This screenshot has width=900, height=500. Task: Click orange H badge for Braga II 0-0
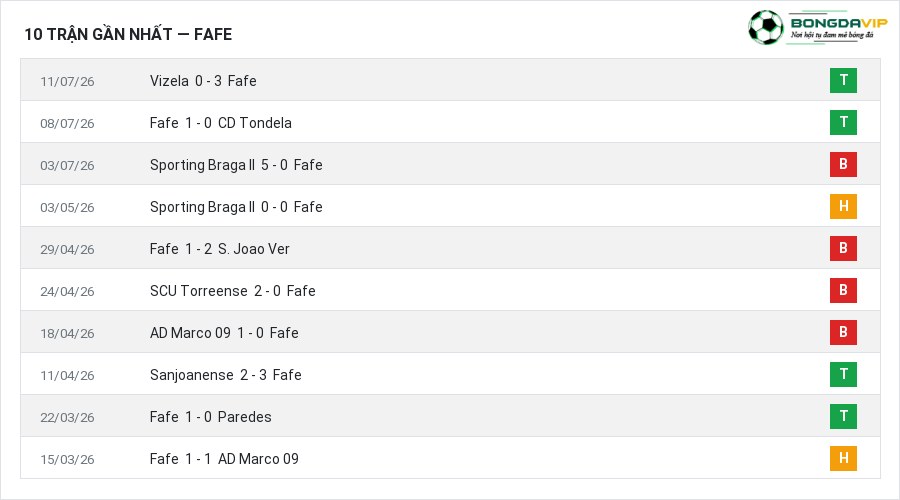[x=843, y=206]
